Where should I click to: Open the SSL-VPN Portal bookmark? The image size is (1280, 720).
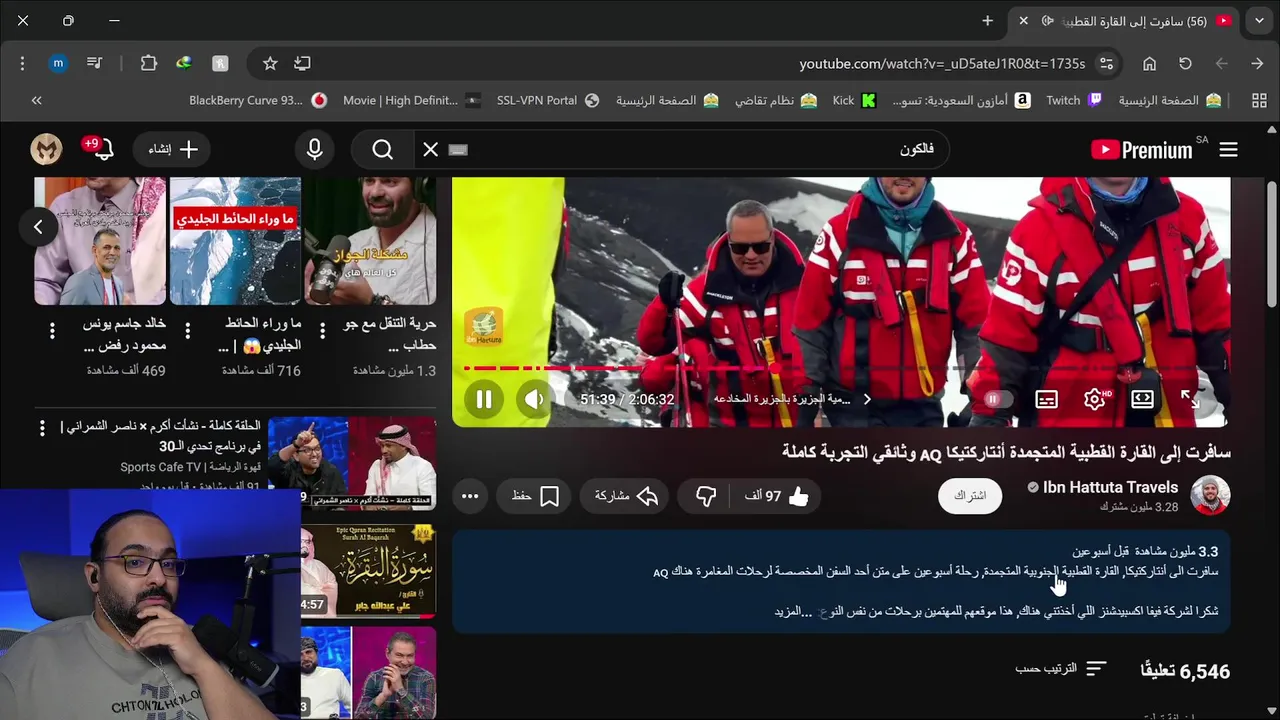[548, 100]
